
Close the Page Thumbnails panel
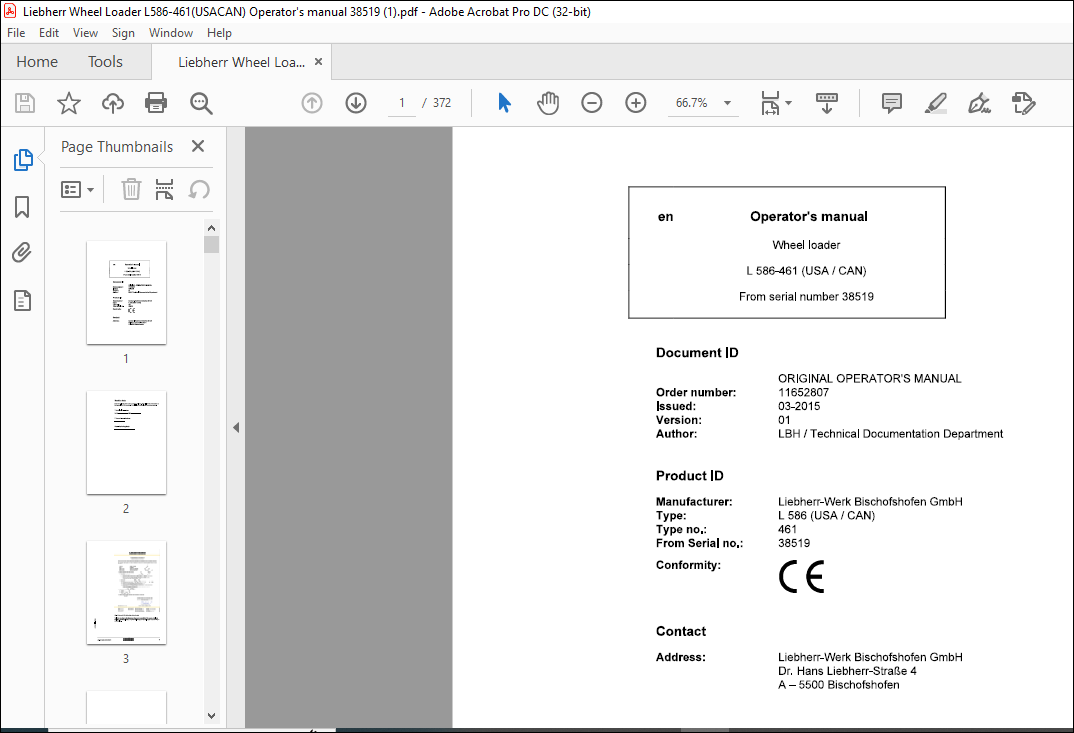[x=198, y=146]
